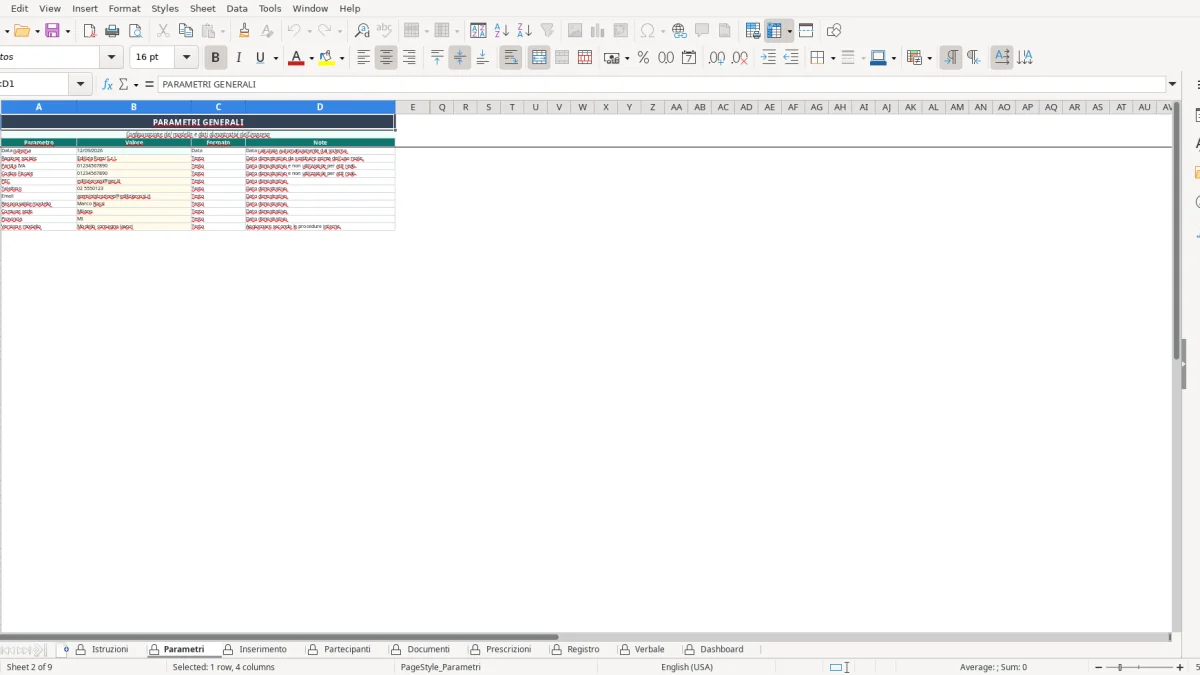Apply the red font color swatch
Screen dimensions: 1200x675
pyautogui.click(x=296, y=58)
